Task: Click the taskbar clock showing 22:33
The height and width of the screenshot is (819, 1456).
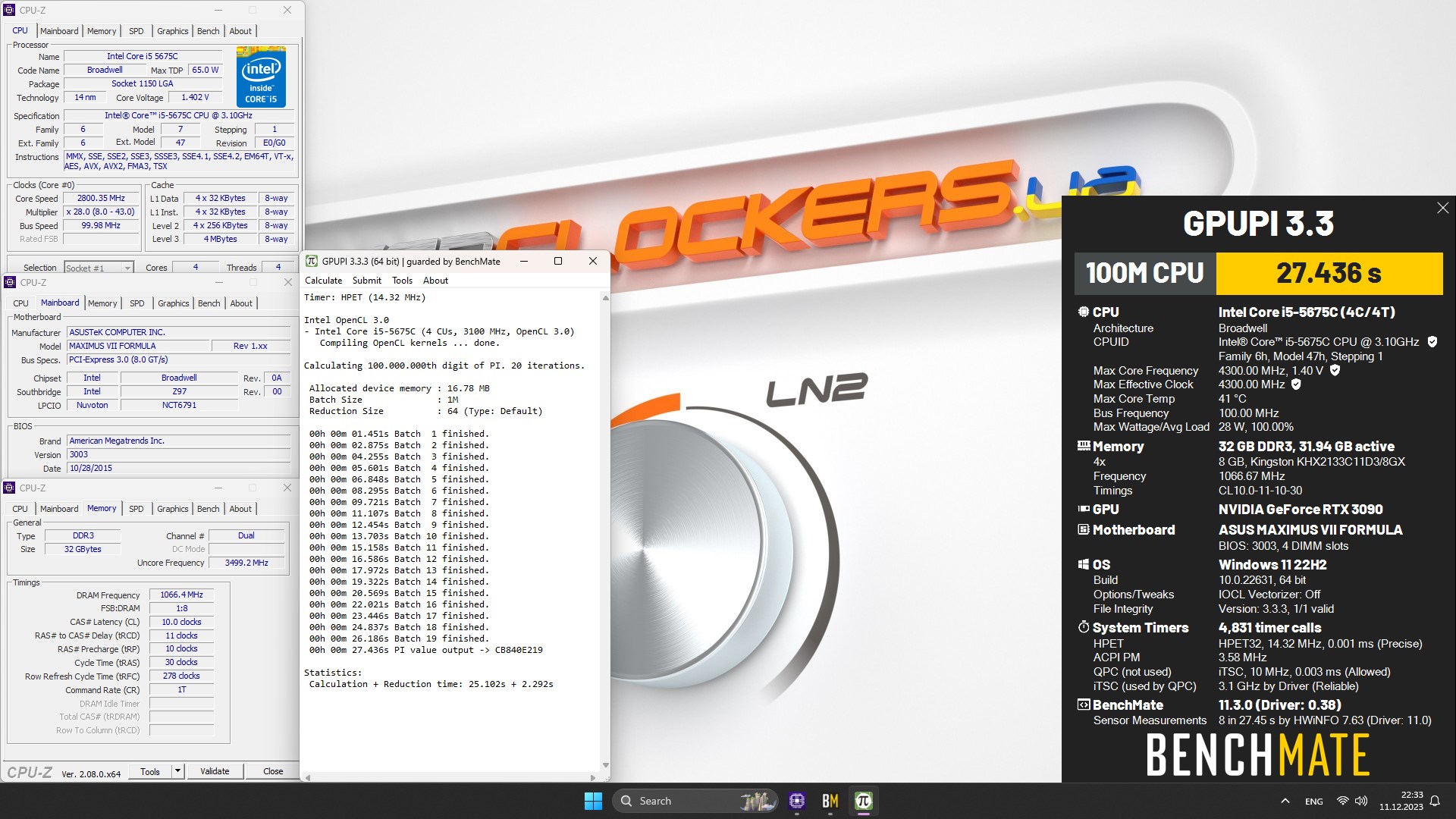Action: point(1401,801)
